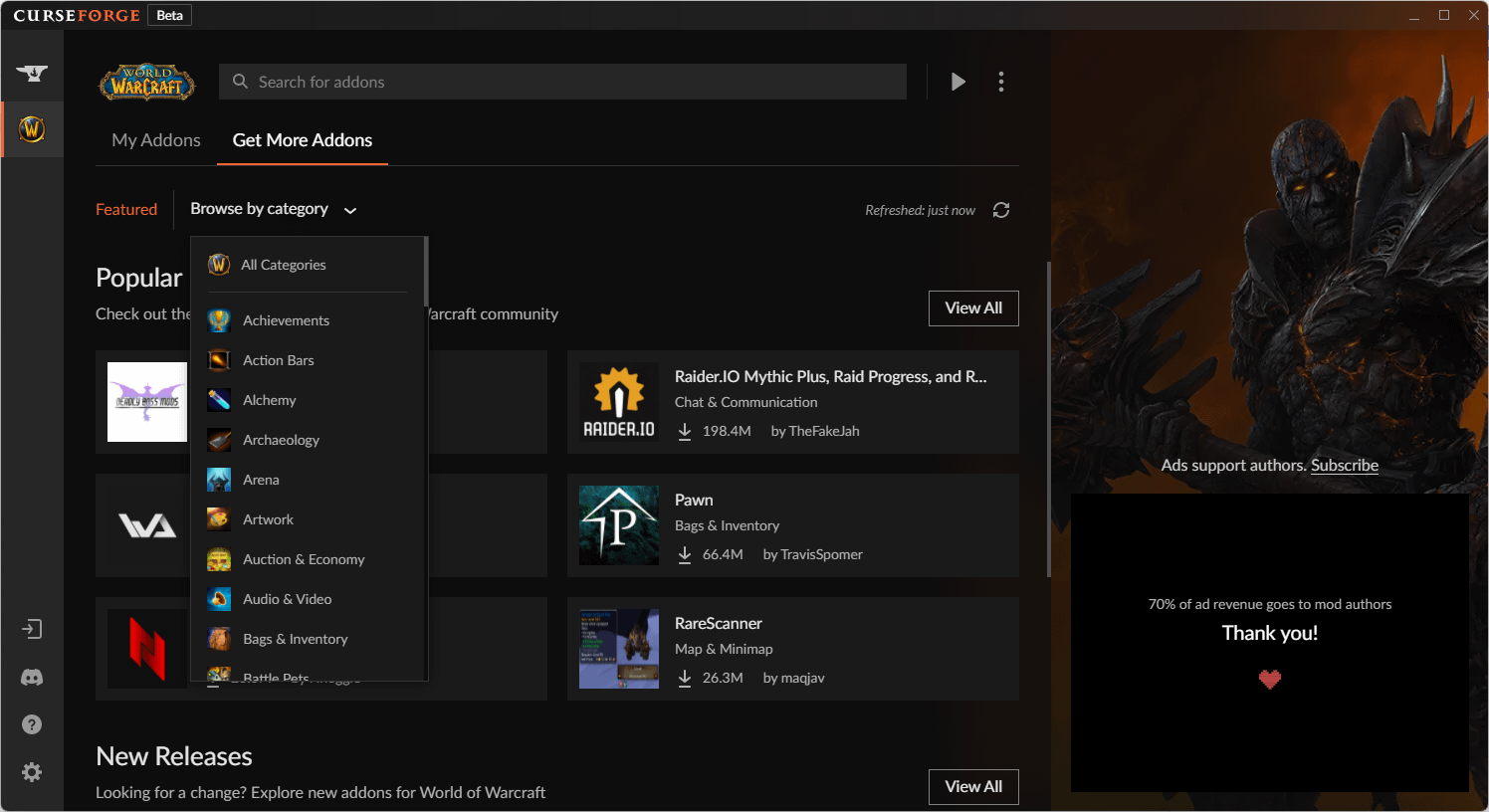Image resolution: width=1489 pixels, height=812 pixels.
Task: Open the help question mark icon
Action: (32, 724)
